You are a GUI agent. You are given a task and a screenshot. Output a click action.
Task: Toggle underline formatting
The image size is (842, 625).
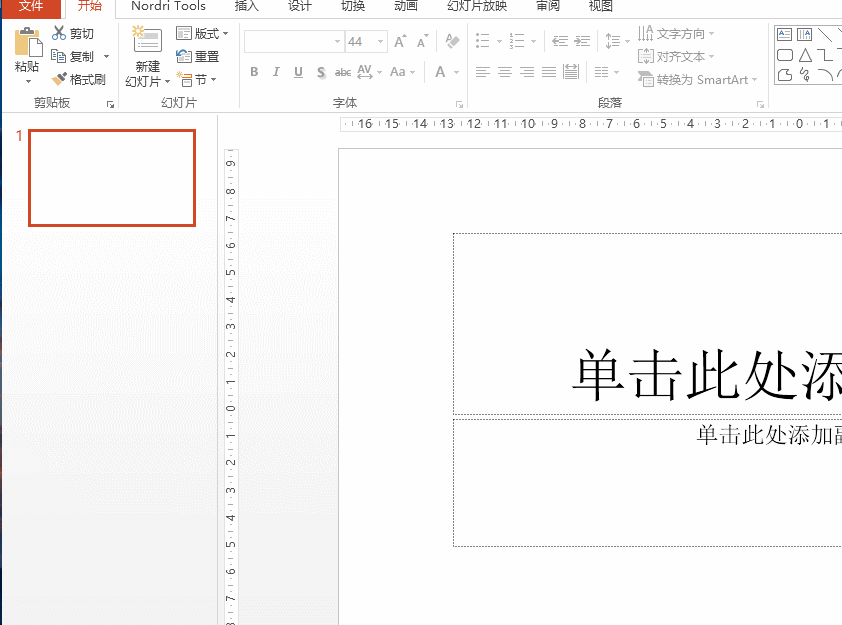pyautogui.click(x=298, y=72)
